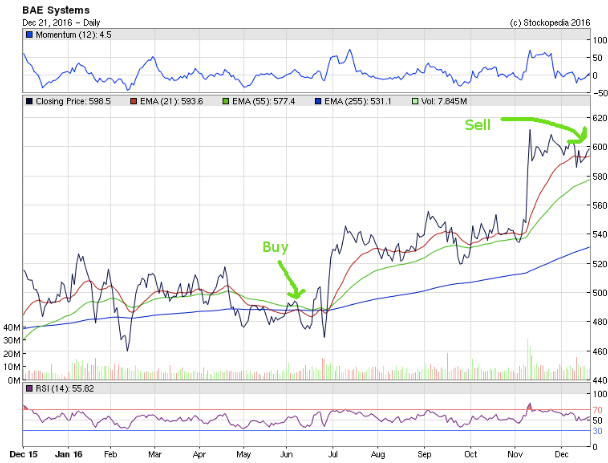
Task: Click the dark Closing Price legend square
Action: pos(29,102)
